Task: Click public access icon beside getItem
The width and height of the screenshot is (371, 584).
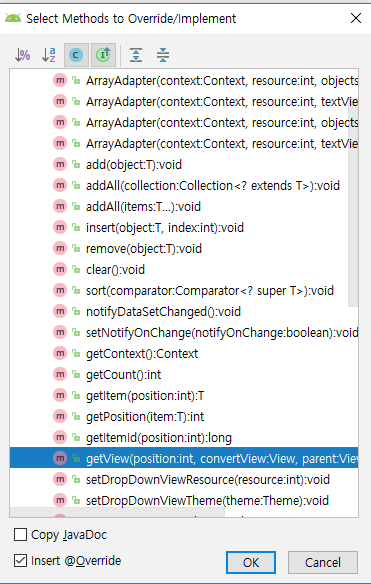Action: coord(76,395)
